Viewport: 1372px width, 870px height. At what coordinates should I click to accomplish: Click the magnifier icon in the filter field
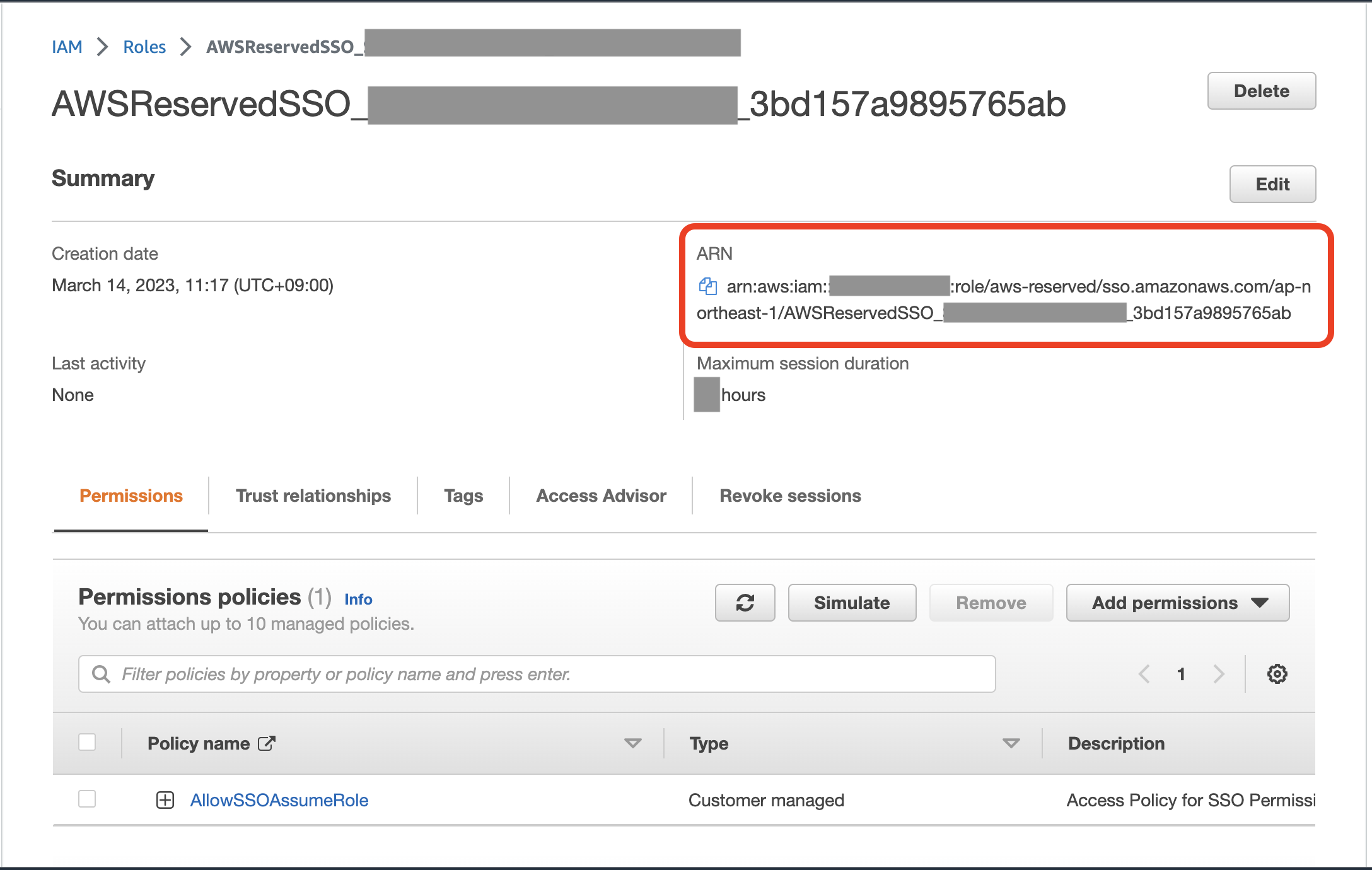click(x=101, y=673)
